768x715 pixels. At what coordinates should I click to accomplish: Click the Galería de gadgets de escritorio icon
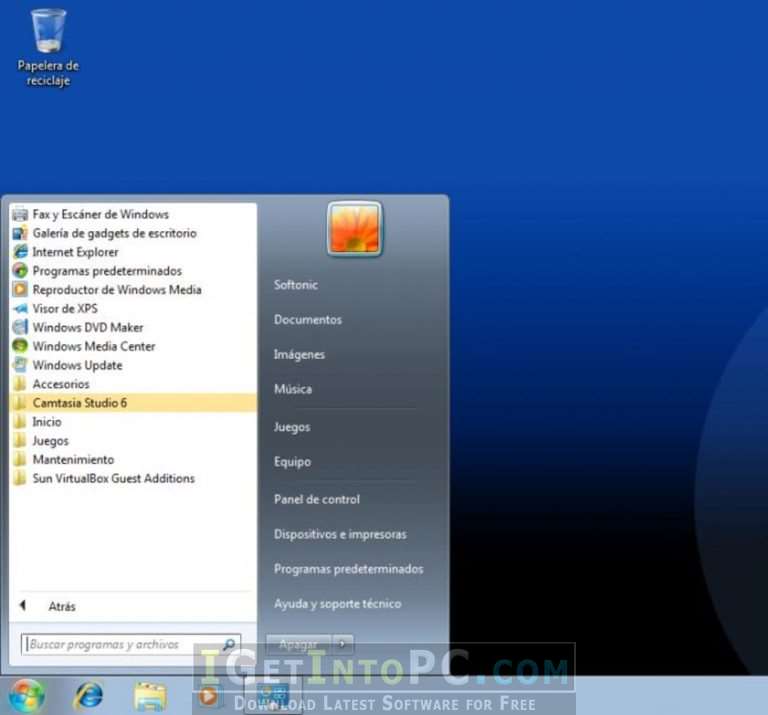(20, 233)
